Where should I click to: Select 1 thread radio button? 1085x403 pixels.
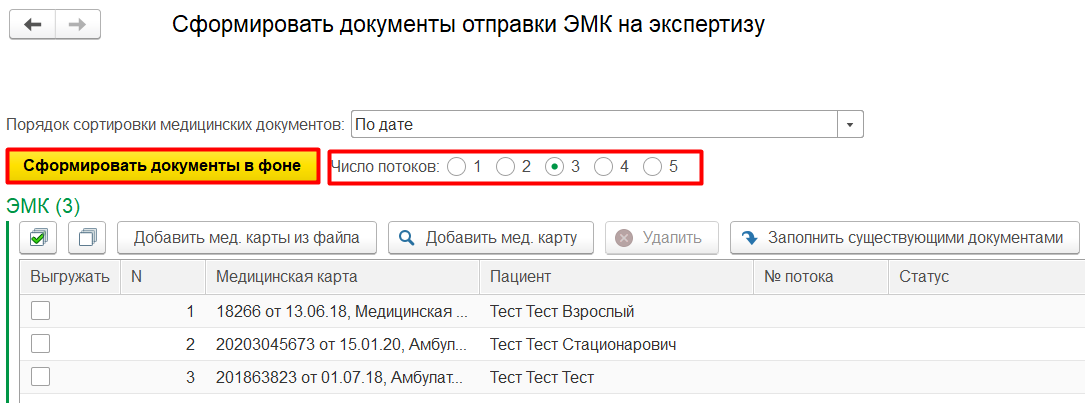point(457,167)
